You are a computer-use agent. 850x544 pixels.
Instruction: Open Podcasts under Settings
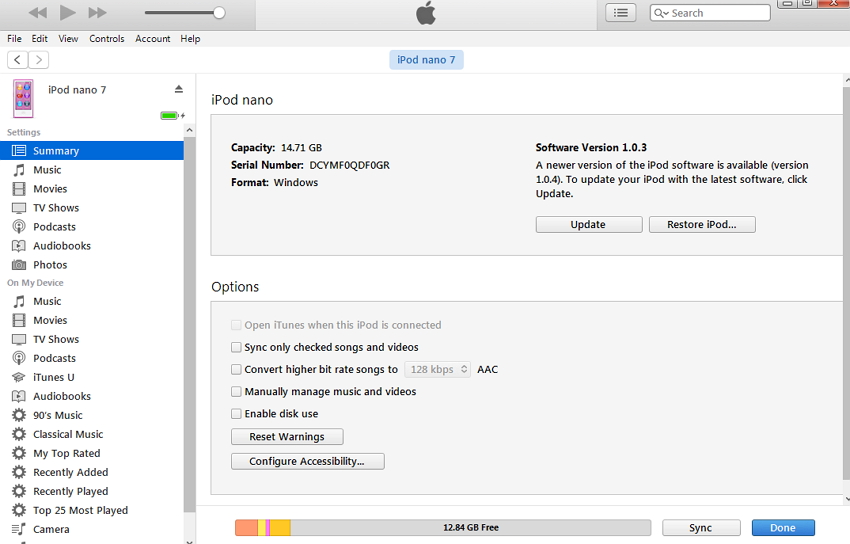[x=54, y=227]
